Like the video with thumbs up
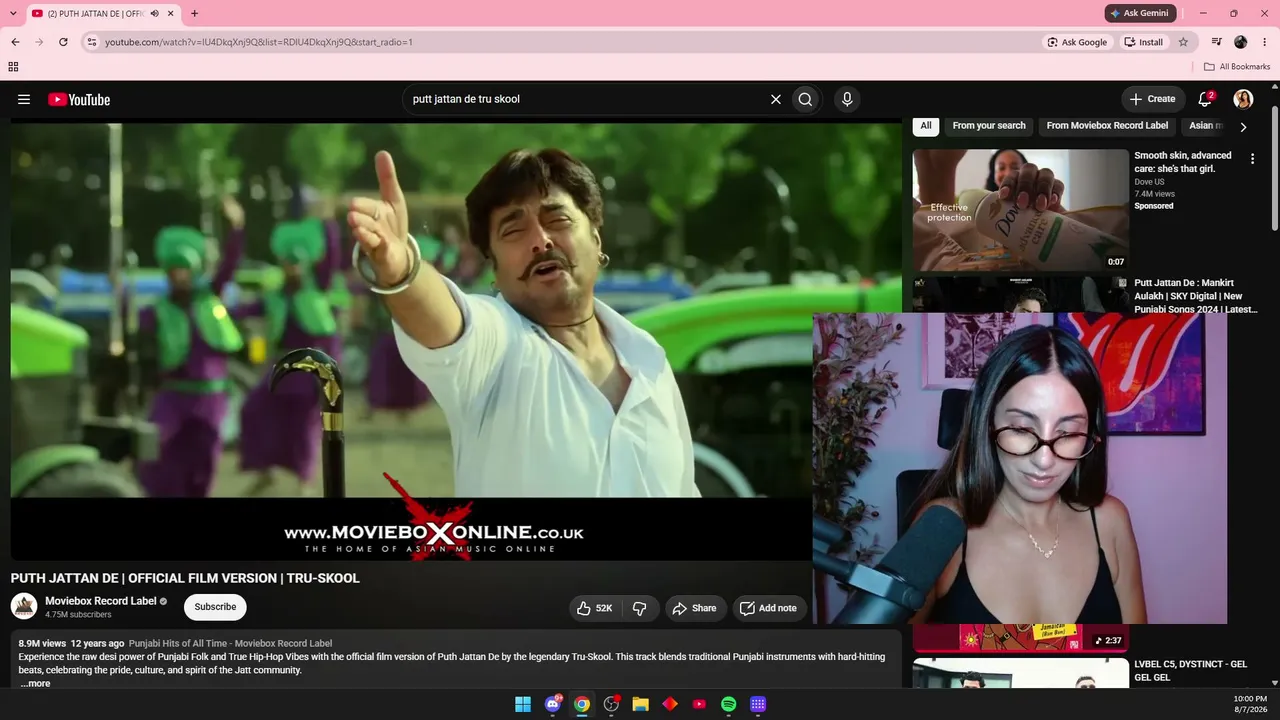 pyautogui.click(x=594, y=608)
